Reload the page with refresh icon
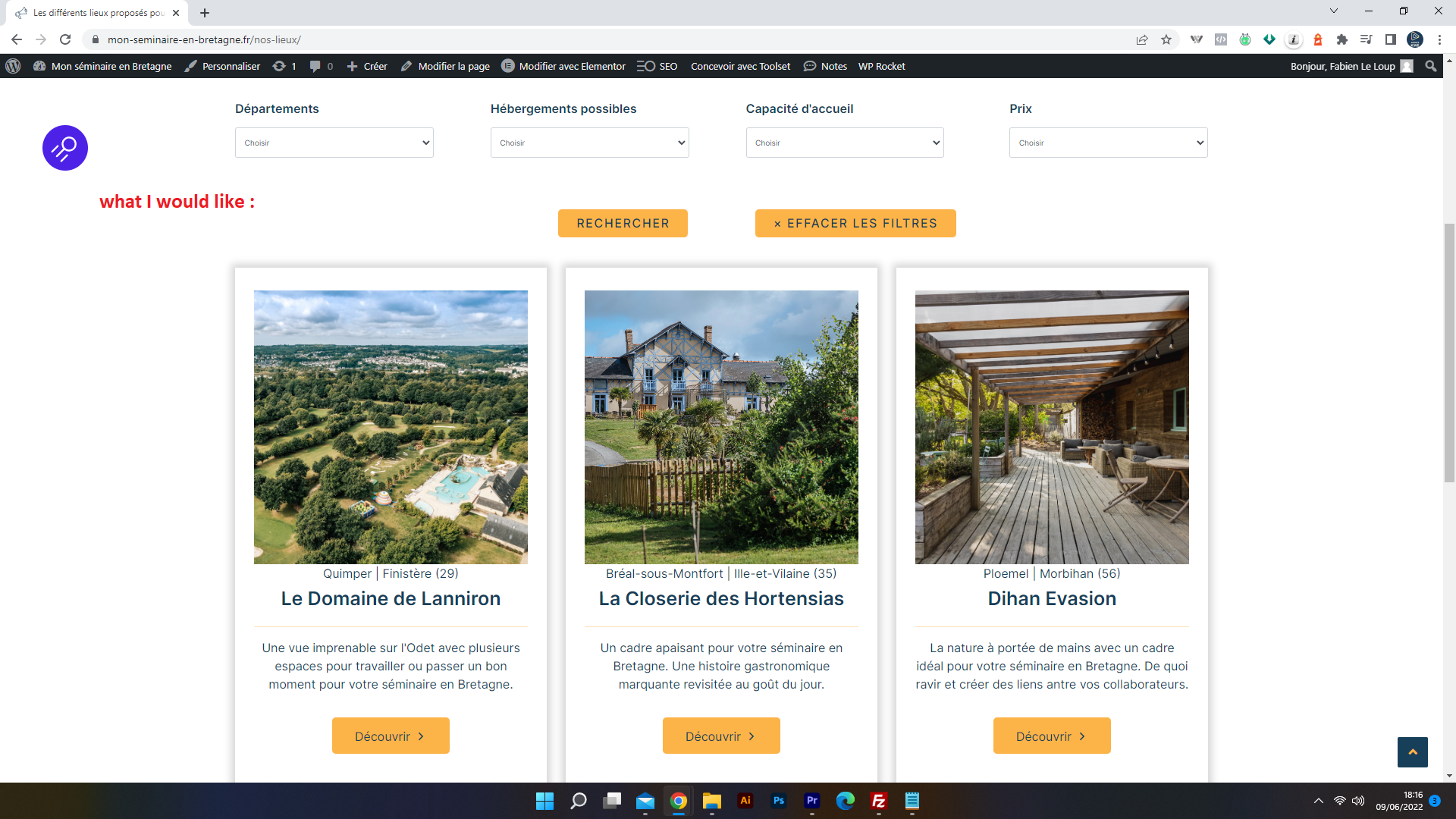Viewport: 1456px width, 819px height. [x=65, y=39]
